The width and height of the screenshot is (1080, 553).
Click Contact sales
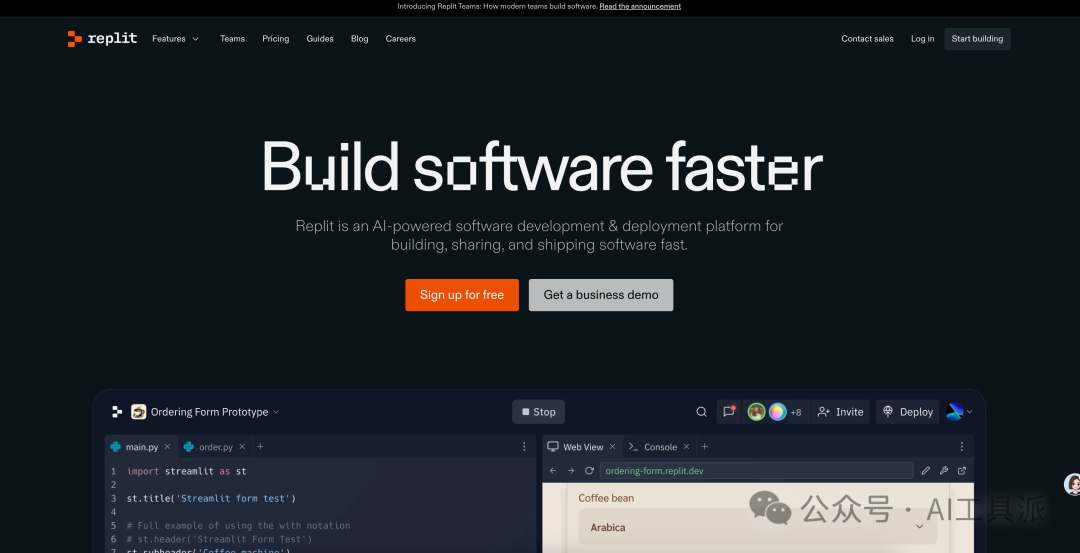pos(867,39)
